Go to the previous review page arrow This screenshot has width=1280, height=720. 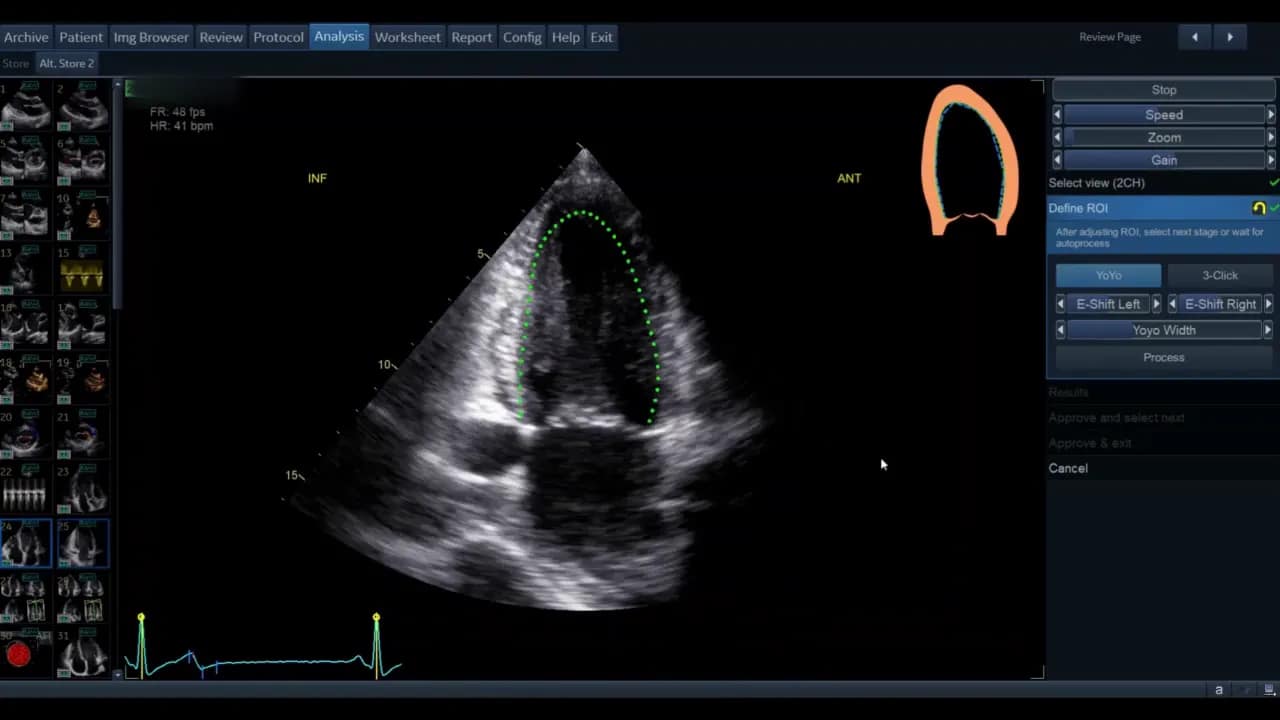(x=1194, y=37)
